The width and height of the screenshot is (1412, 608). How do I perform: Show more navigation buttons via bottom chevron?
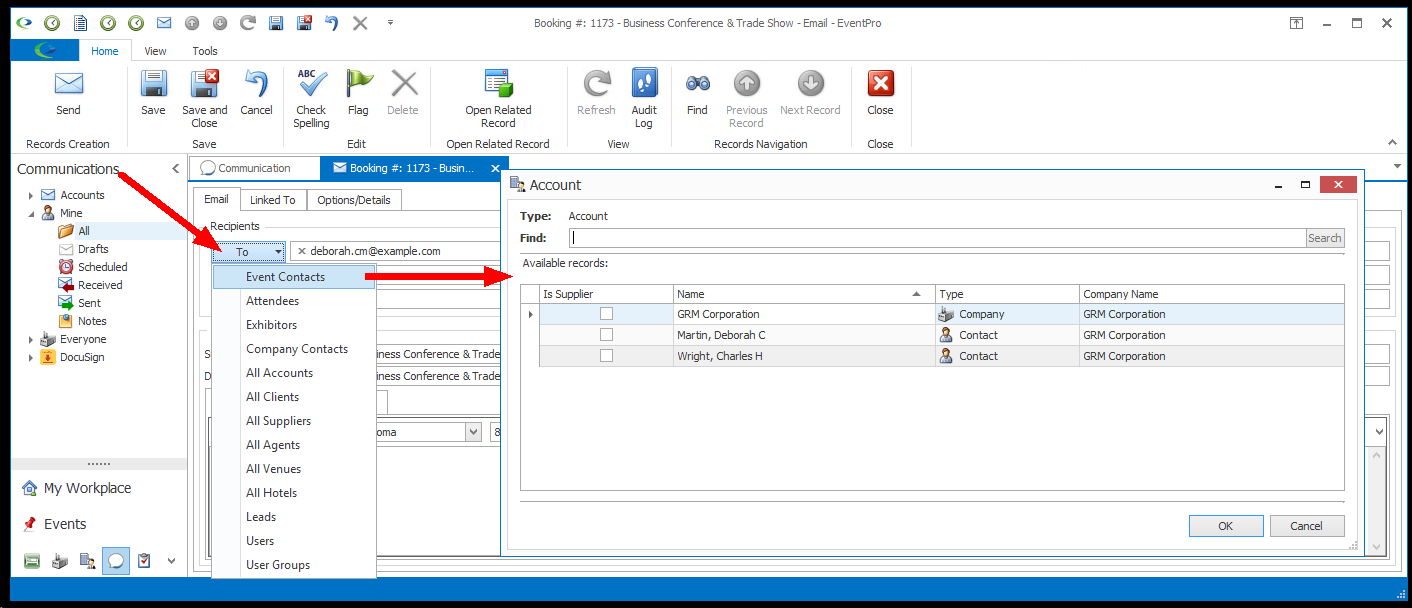pyautogui.click(x=171, y=561)
